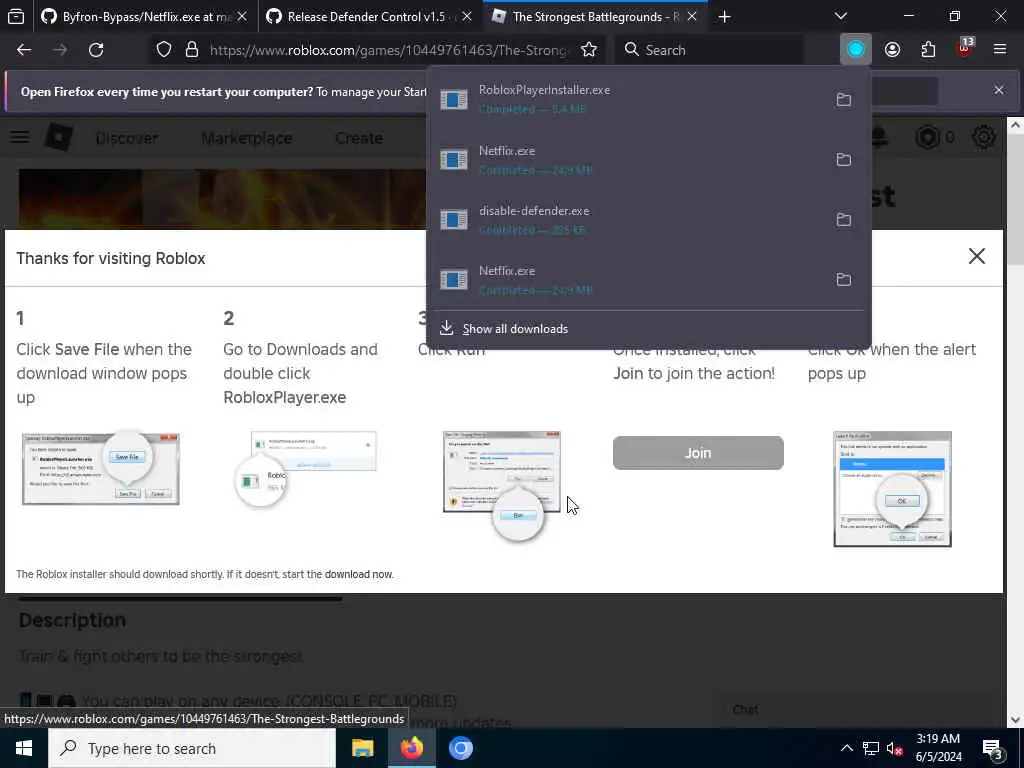Click the Save File step thumbnail
Viewport: 1024px width, 768px height.
[101, 468]
